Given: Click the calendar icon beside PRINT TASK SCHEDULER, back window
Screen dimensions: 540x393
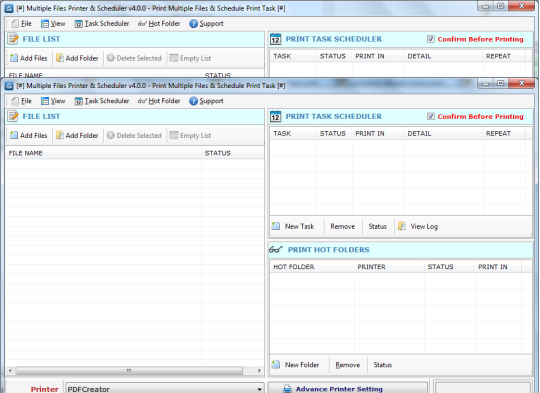Looking at the screenshot, I should click(276, 39).
